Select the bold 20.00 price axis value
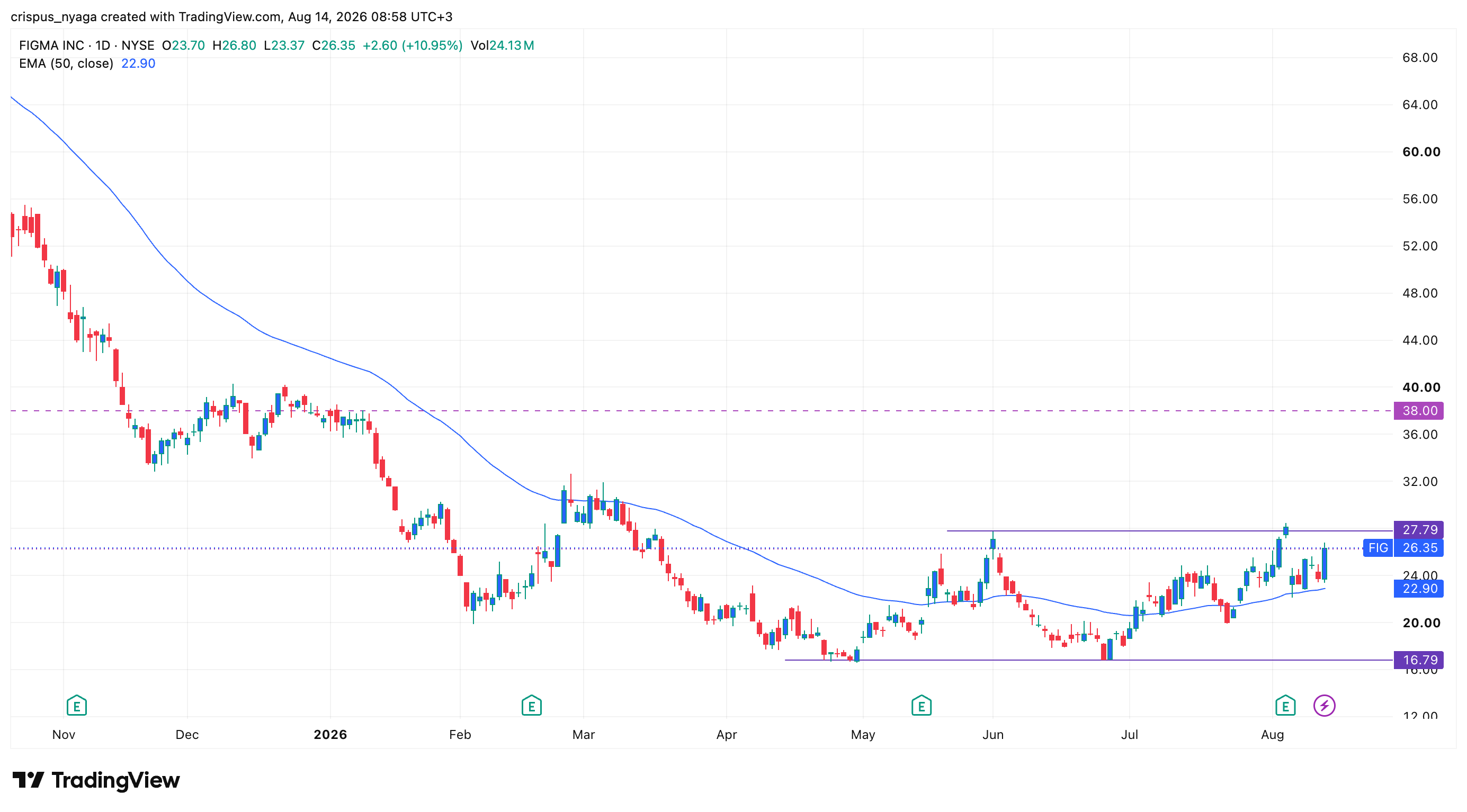 [x=1421, y=623]
